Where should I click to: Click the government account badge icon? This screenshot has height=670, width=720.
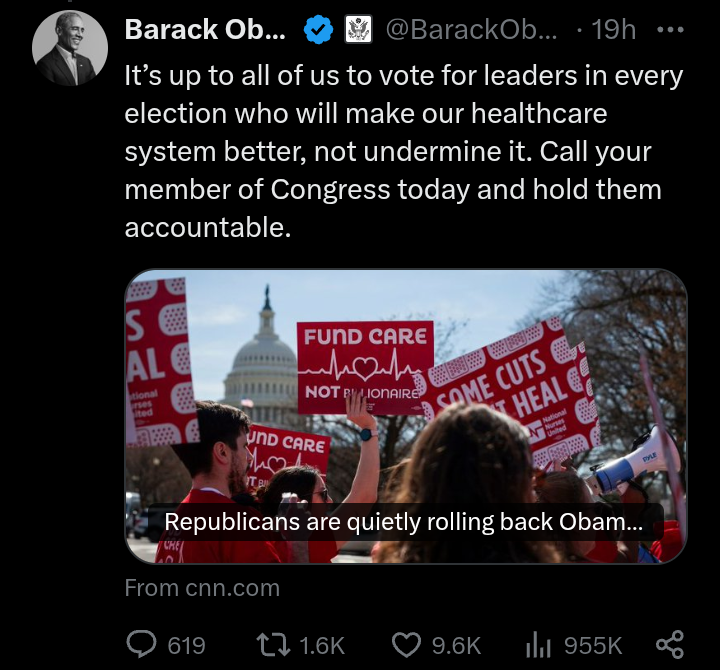coord(358,31)
